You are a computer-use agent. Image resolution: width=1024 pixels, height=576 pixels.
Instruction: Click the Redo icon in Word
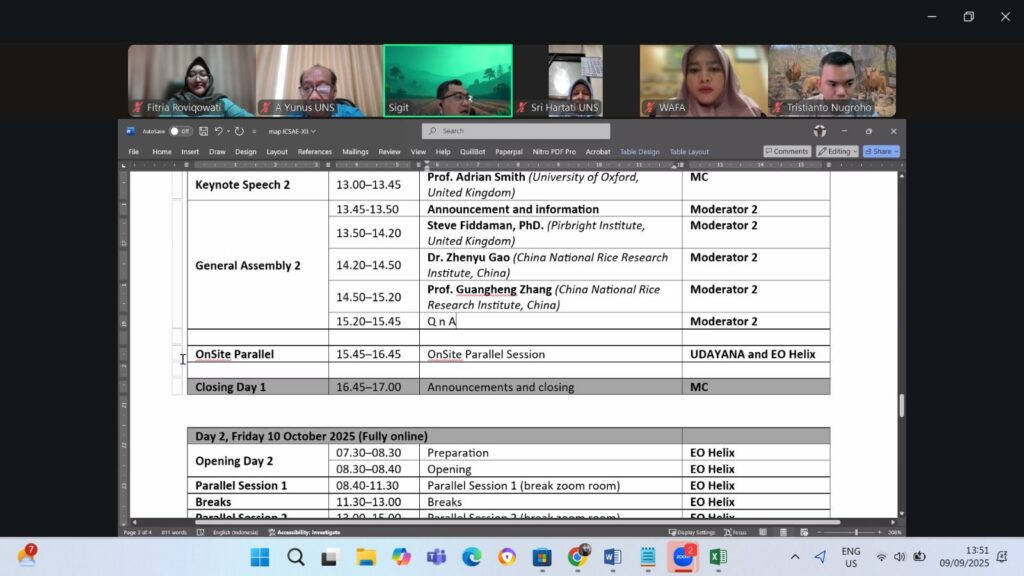coord(240,131)
